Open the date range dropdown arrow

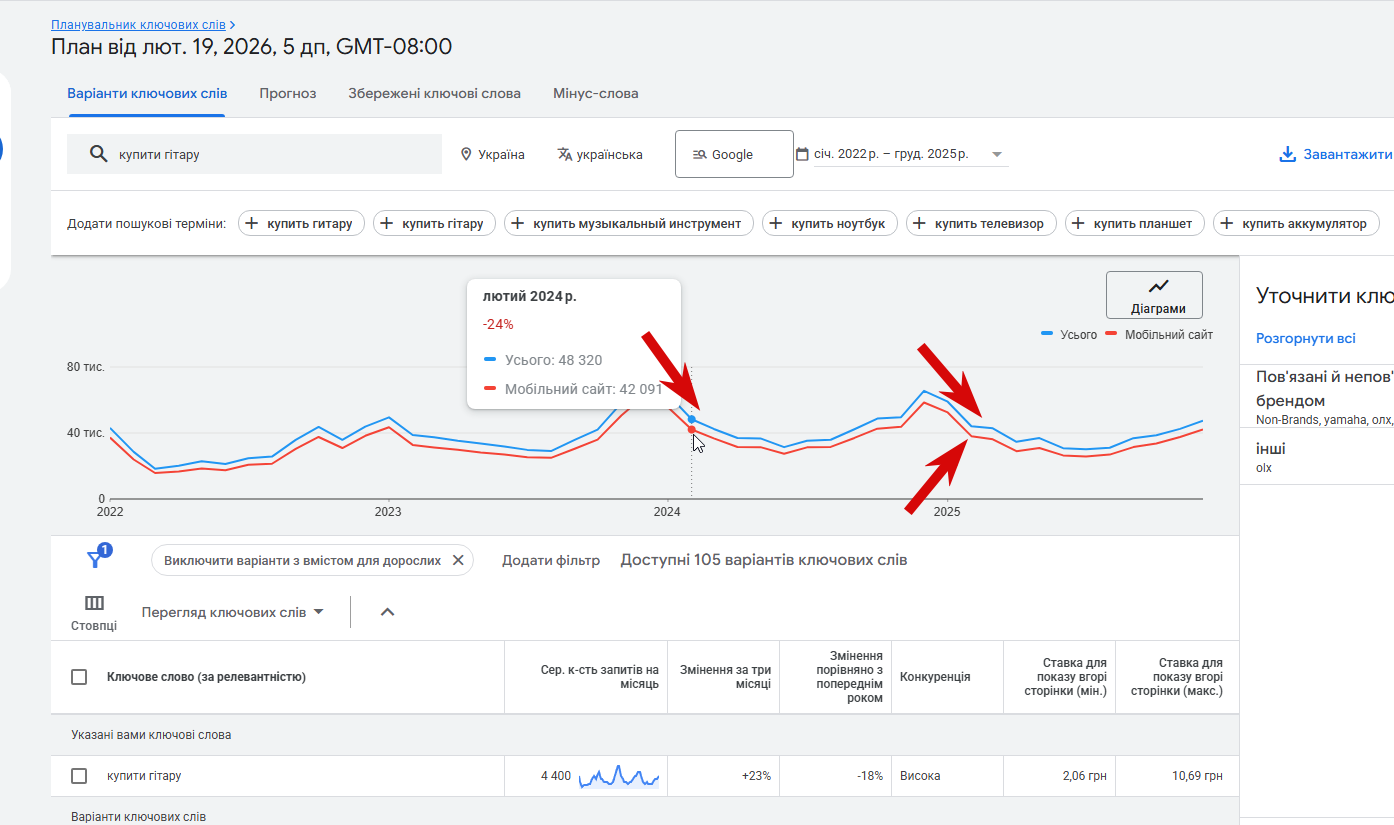[x=996, y=155]
